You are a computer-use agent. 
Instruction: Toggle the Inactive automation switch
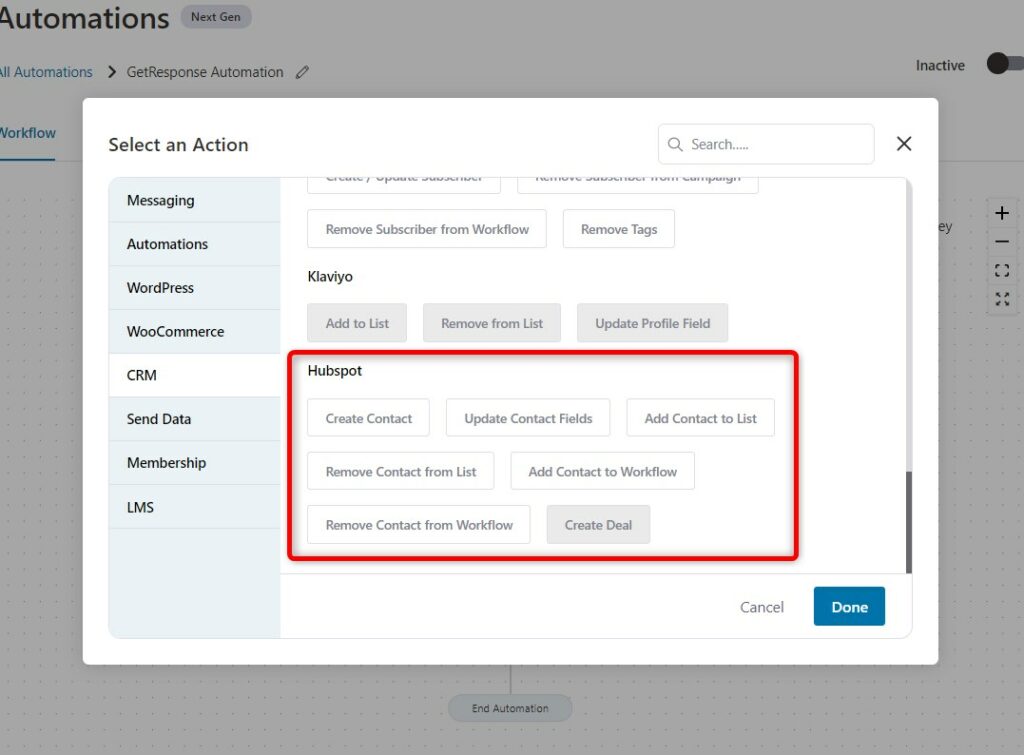pyautogui.click(x=1005, y=64)
